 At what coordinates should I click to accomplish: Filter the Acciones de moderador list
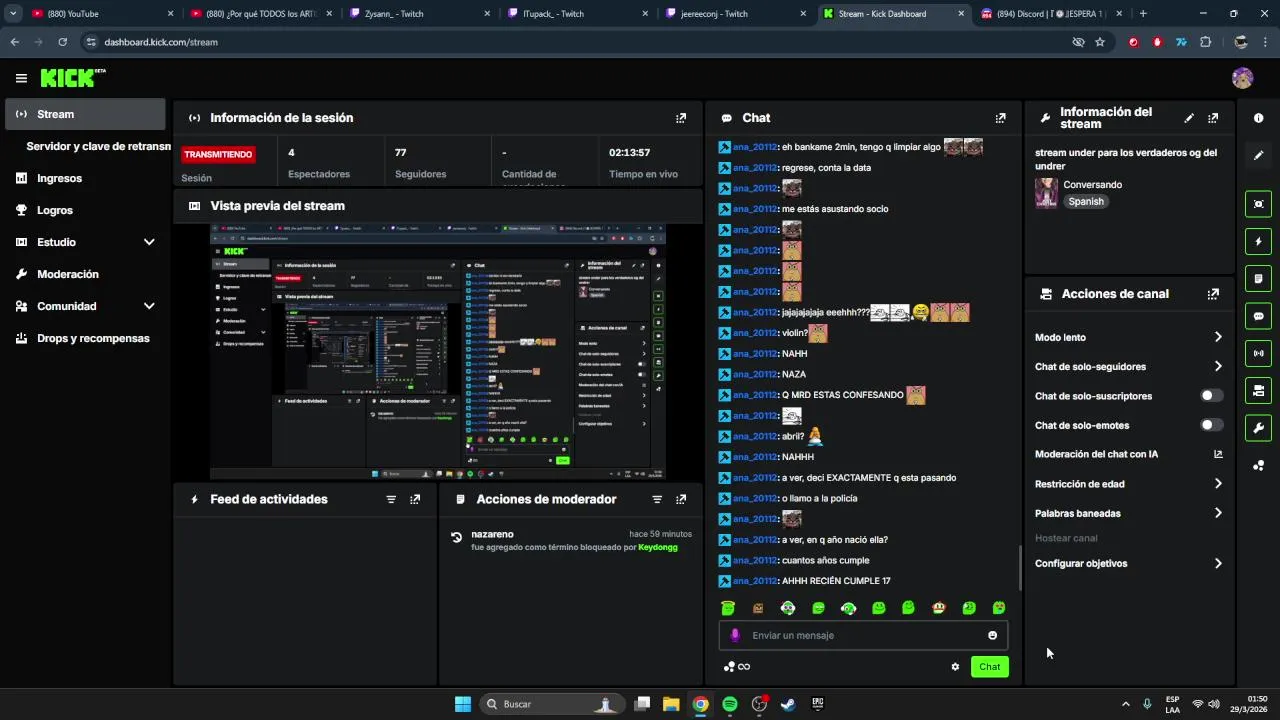[x=657, y=499]
